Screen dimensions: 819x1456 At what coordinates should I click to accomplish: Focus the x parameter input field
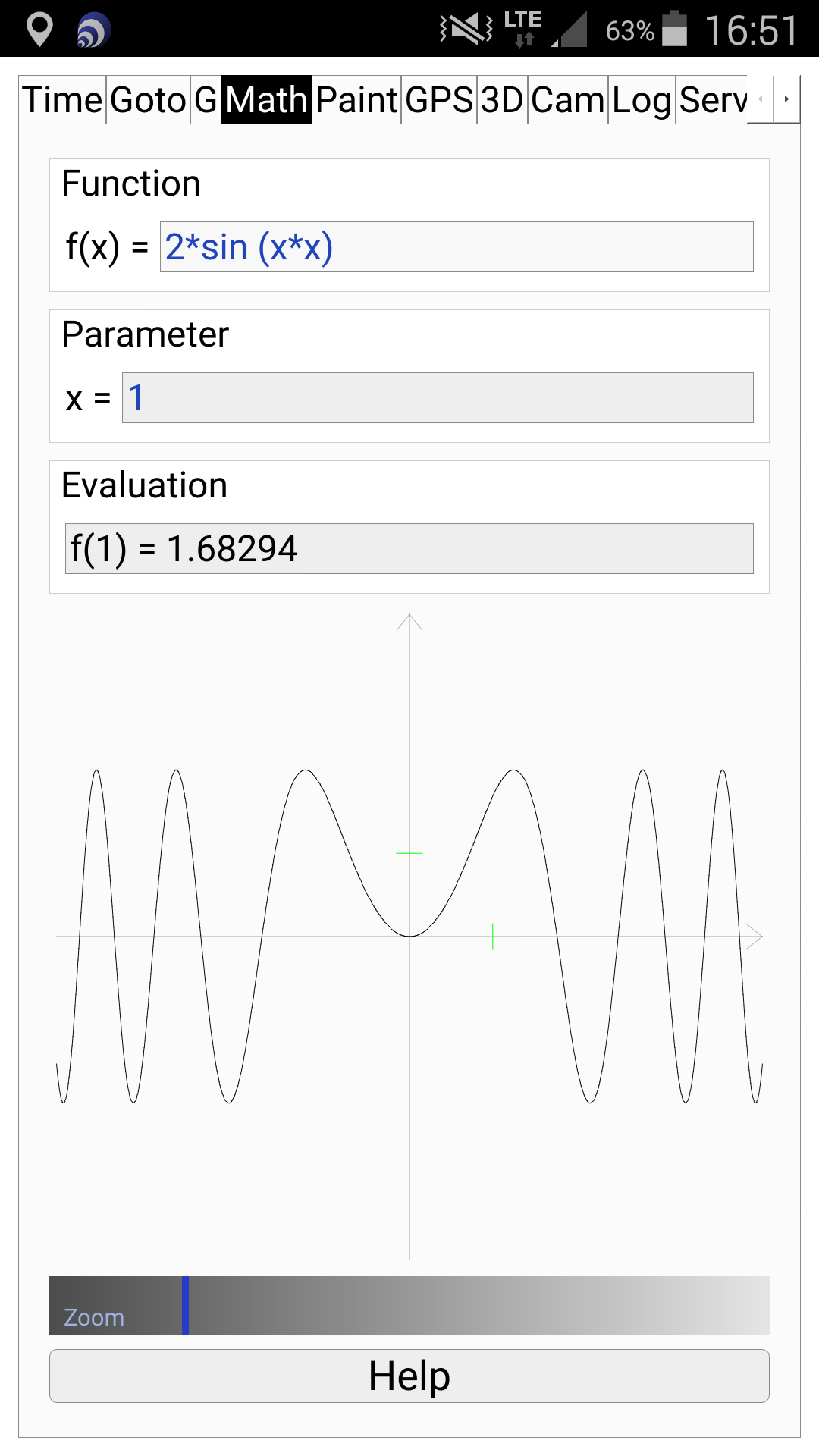click(438, 397)
